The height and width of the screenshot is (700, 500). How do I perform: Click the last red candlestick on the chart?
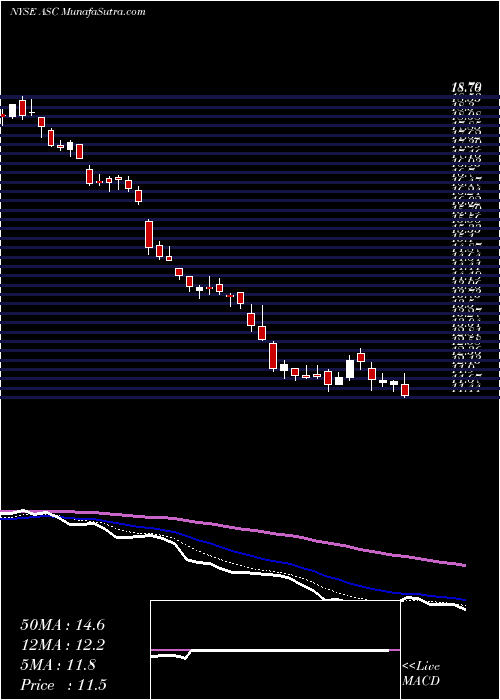pyautogui.click(x=405, y=388)
